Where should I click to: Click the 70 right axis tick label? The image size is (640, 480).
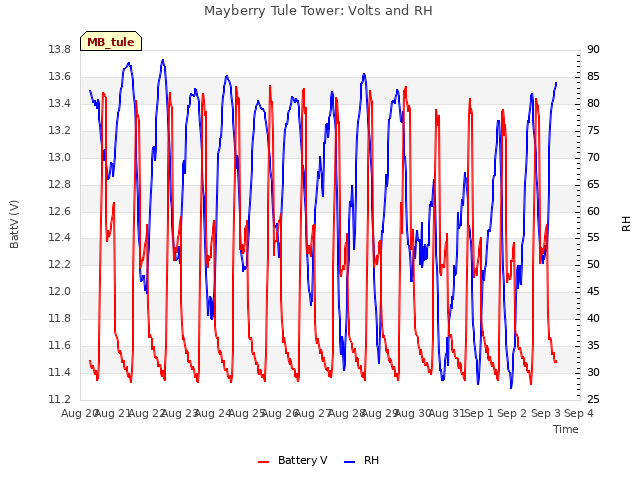[x=593, y=158]
